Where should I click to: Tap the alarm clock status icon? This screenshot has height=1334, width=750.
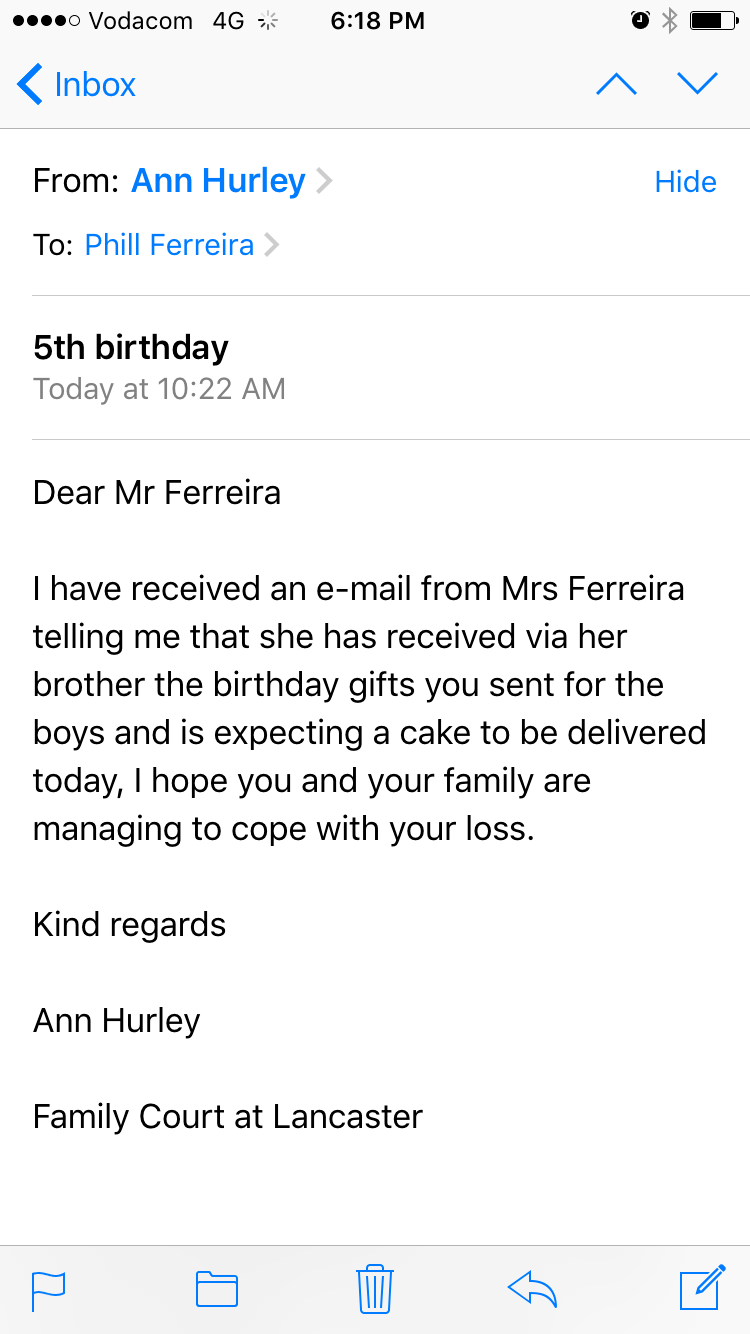[640, 21]
